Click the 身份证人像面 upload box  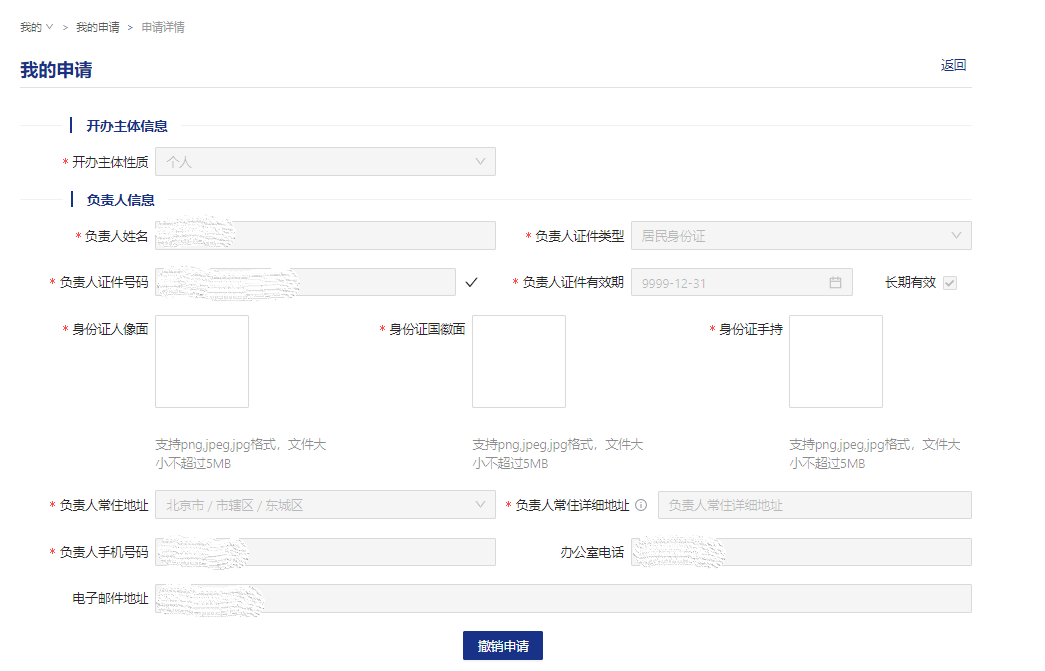202,361
